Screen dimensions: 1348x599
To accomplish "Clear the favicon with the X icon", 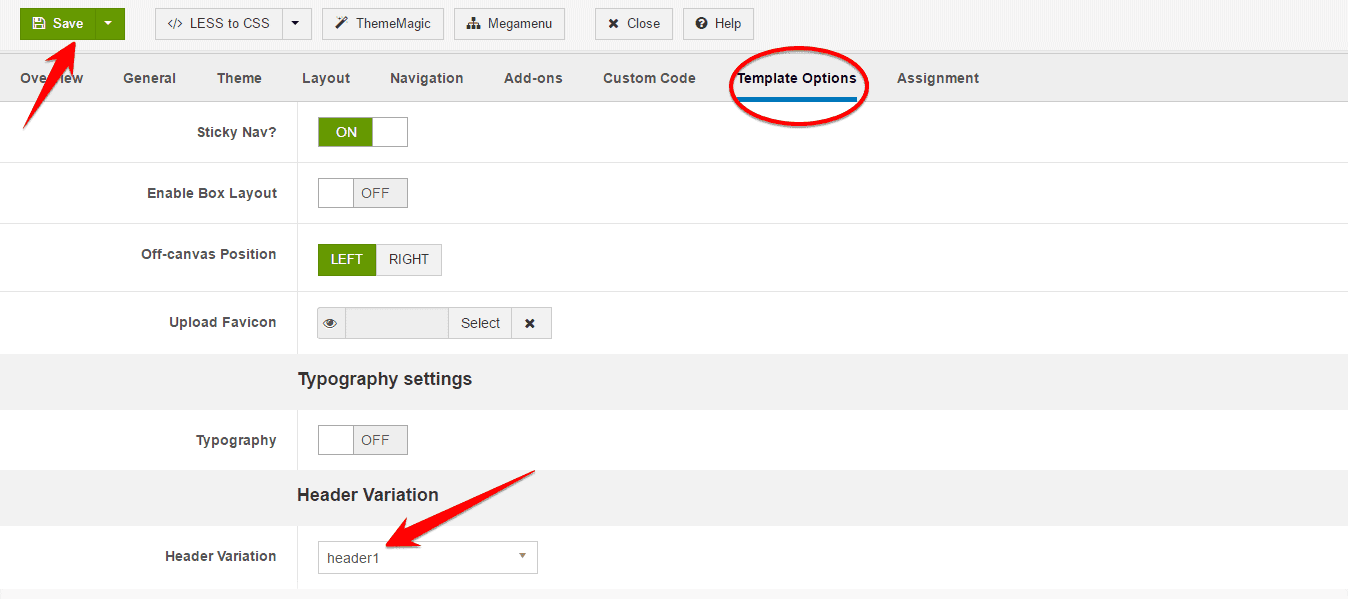I will (531, 323).
